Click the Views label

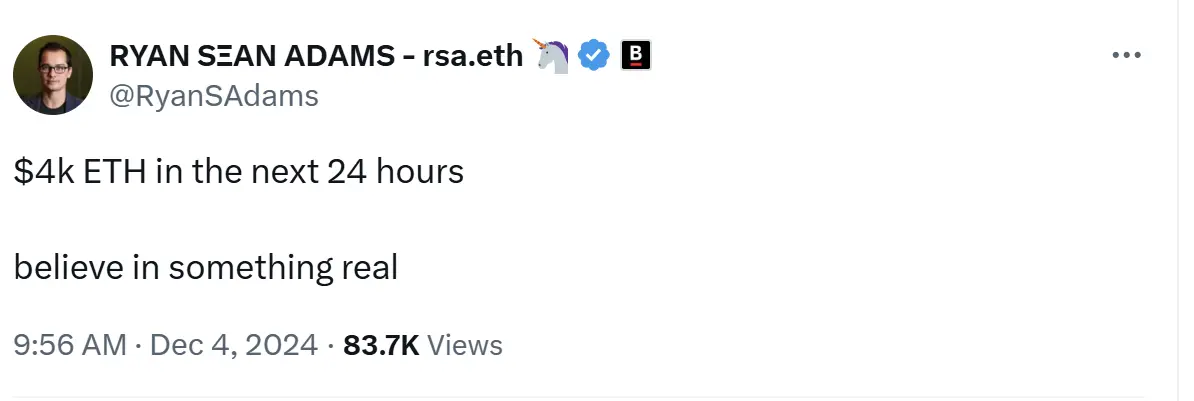465,346
